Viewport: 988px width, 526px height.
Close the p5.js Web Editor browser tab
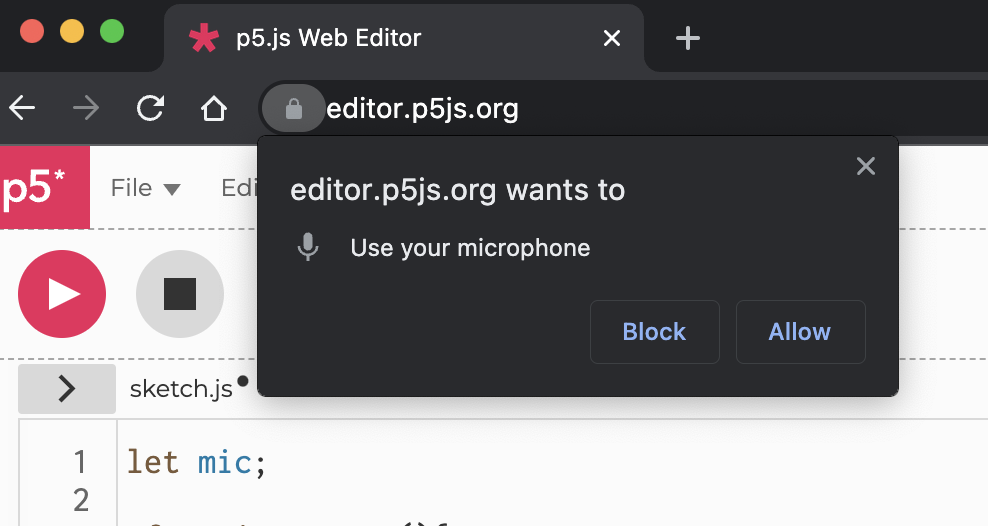612,39
